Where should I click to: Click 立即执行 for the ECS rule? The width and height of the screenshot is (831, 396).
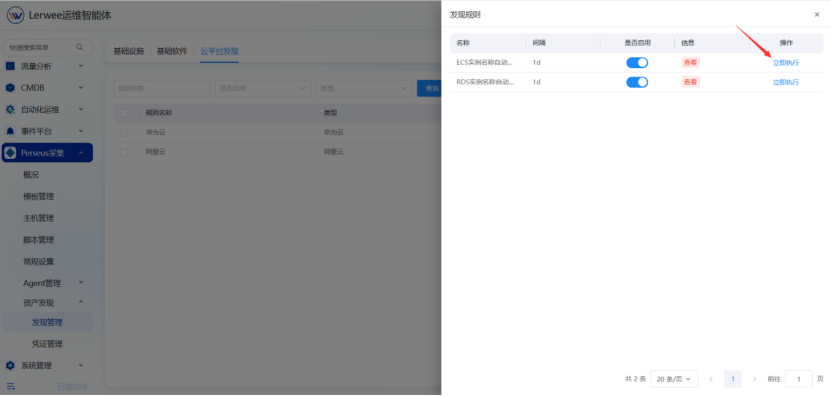pos(786,63)
